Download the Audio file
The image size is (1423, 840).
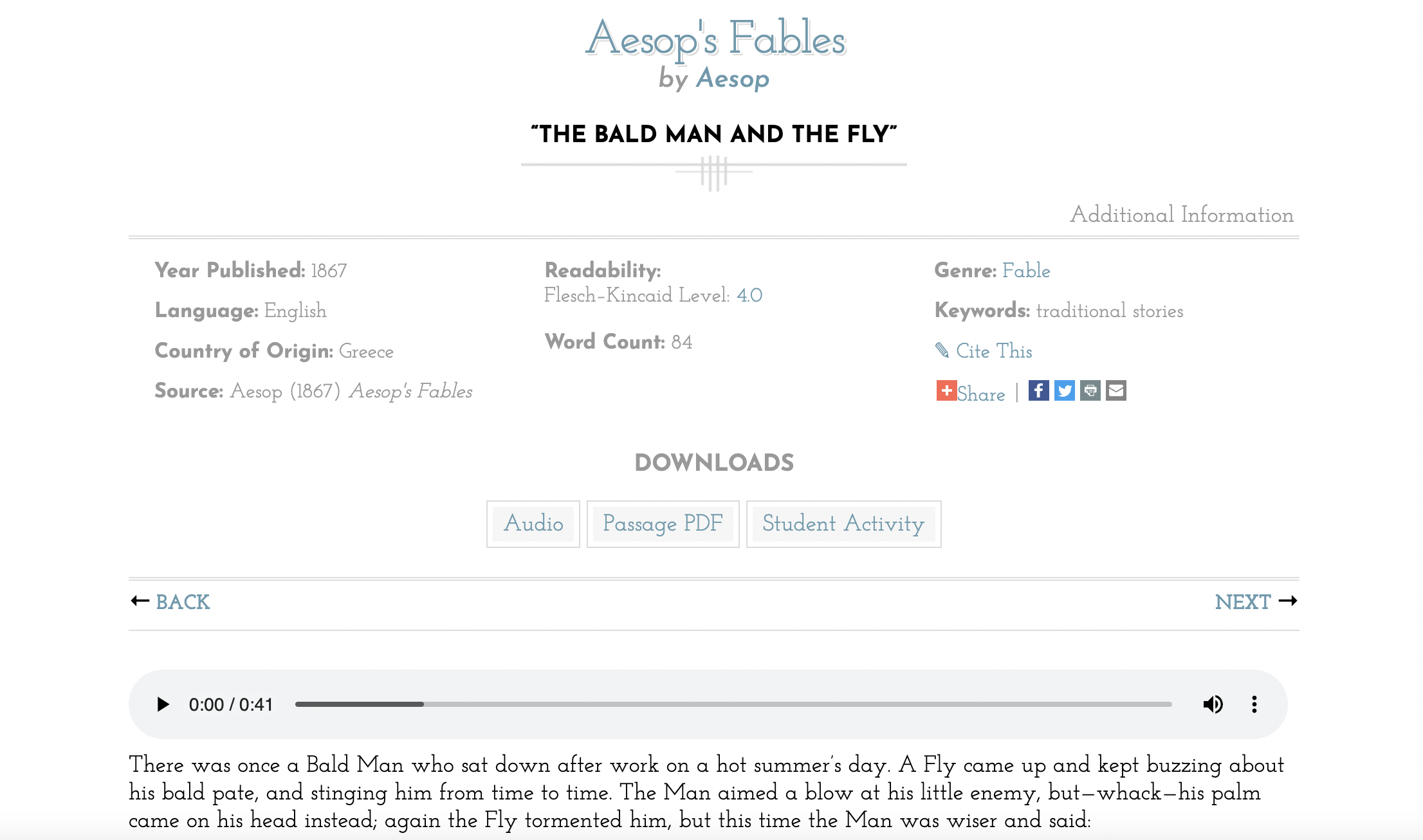(x=533, y=524)
